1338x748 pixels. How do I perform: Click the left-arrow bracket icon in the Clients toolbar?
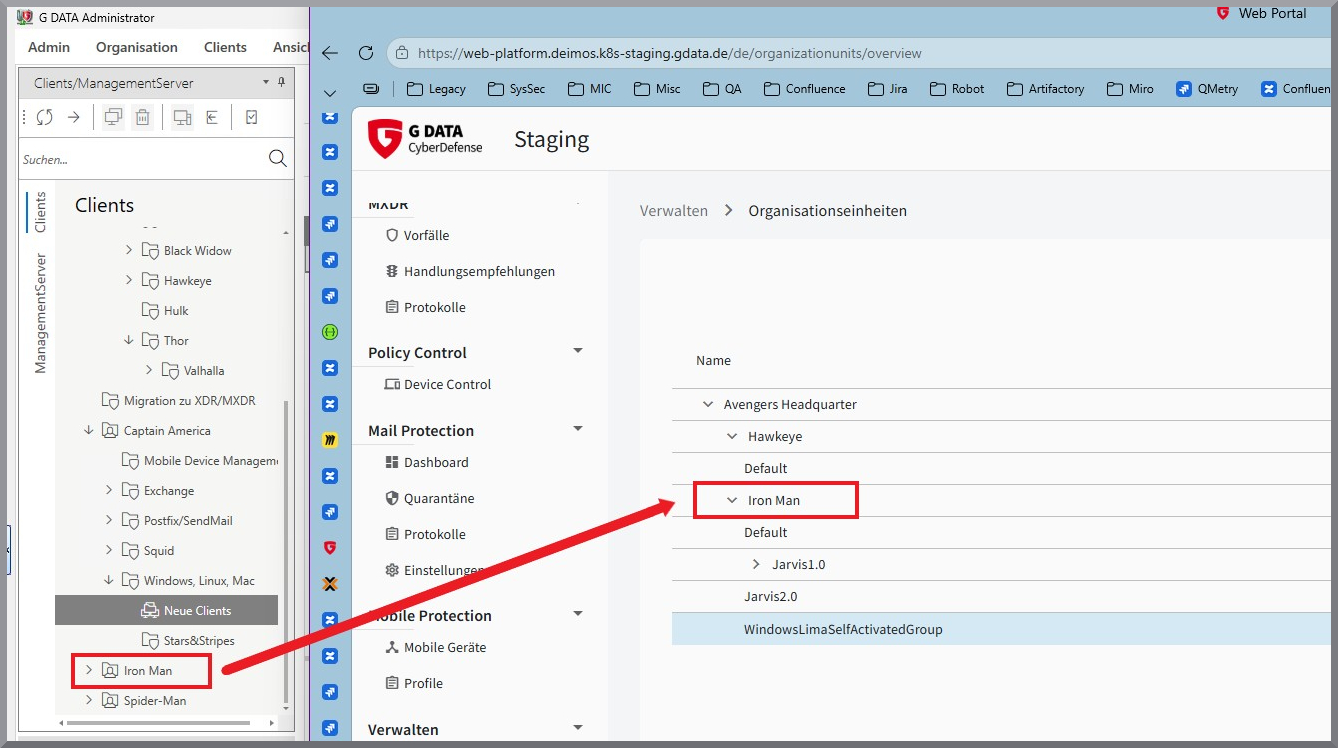[x=212, y=117]
